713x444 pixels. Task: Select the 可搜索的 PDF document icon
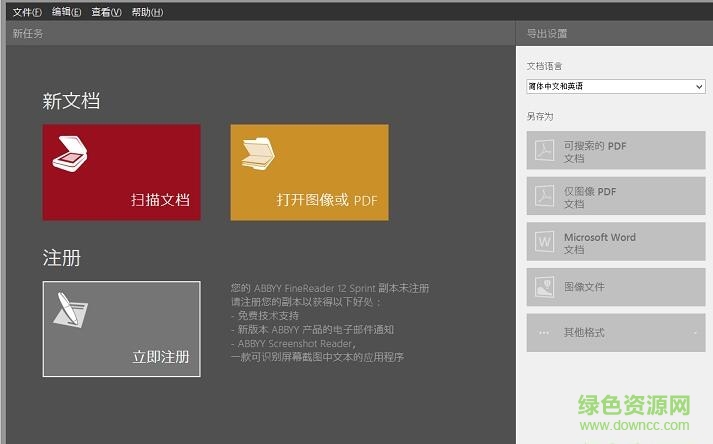click(x=544, y=151)
